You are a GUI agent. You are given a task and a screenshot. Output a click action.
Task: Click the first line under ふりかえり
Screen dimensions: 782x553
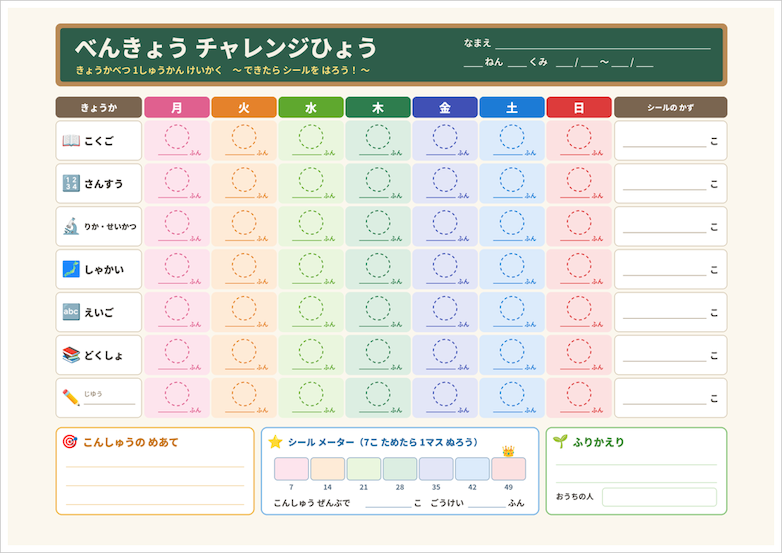(636, 465)
